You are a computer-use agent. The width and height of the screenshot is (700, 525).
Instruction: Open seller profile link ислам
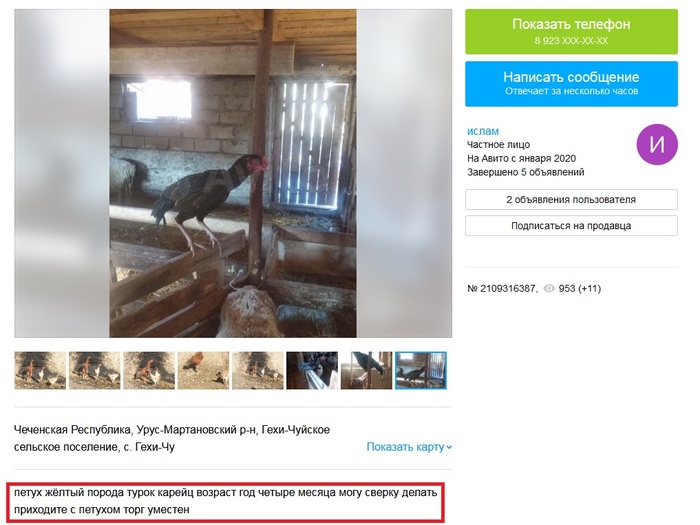tap(483, 131)
